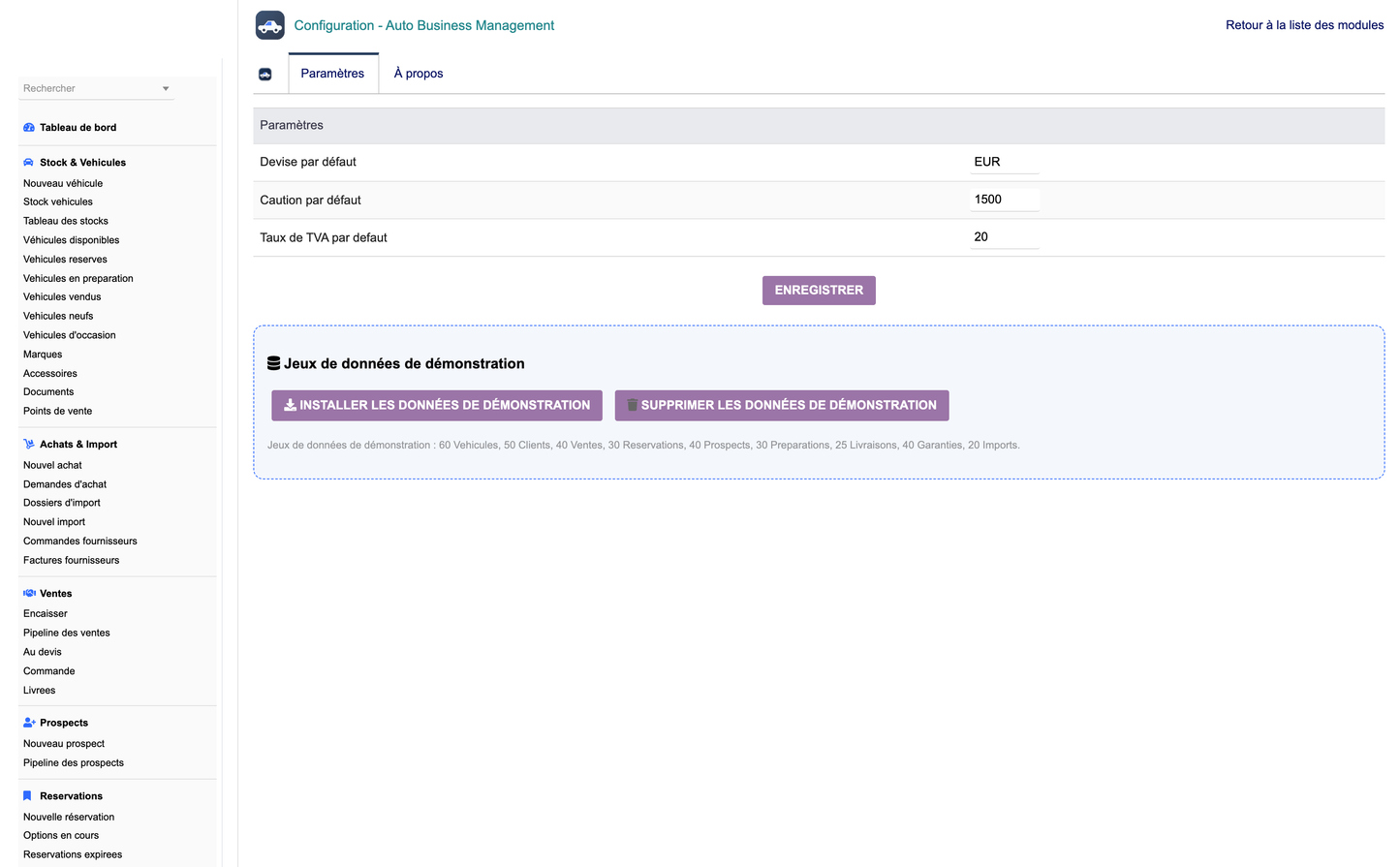Focus the Caution par défaut field
1400x867 pixels.
click(1005, 200)
